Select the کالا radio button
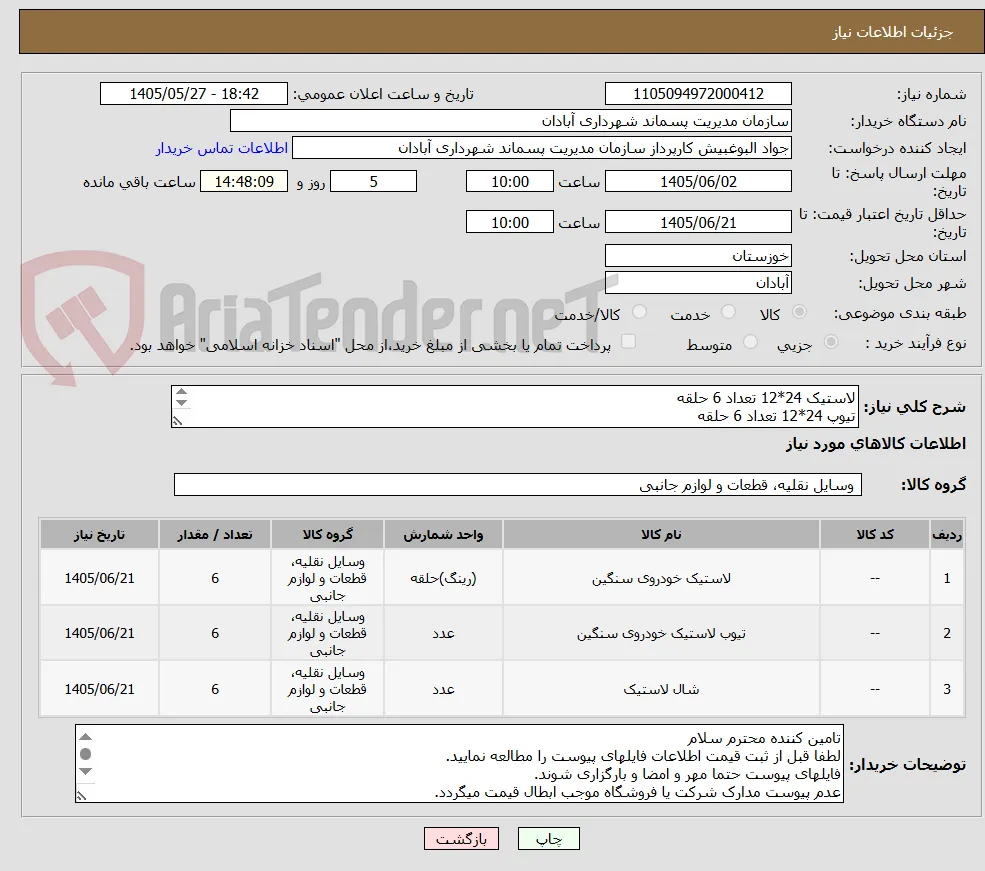The width and height of the screenshot is (985, 871). pos(799,312)
